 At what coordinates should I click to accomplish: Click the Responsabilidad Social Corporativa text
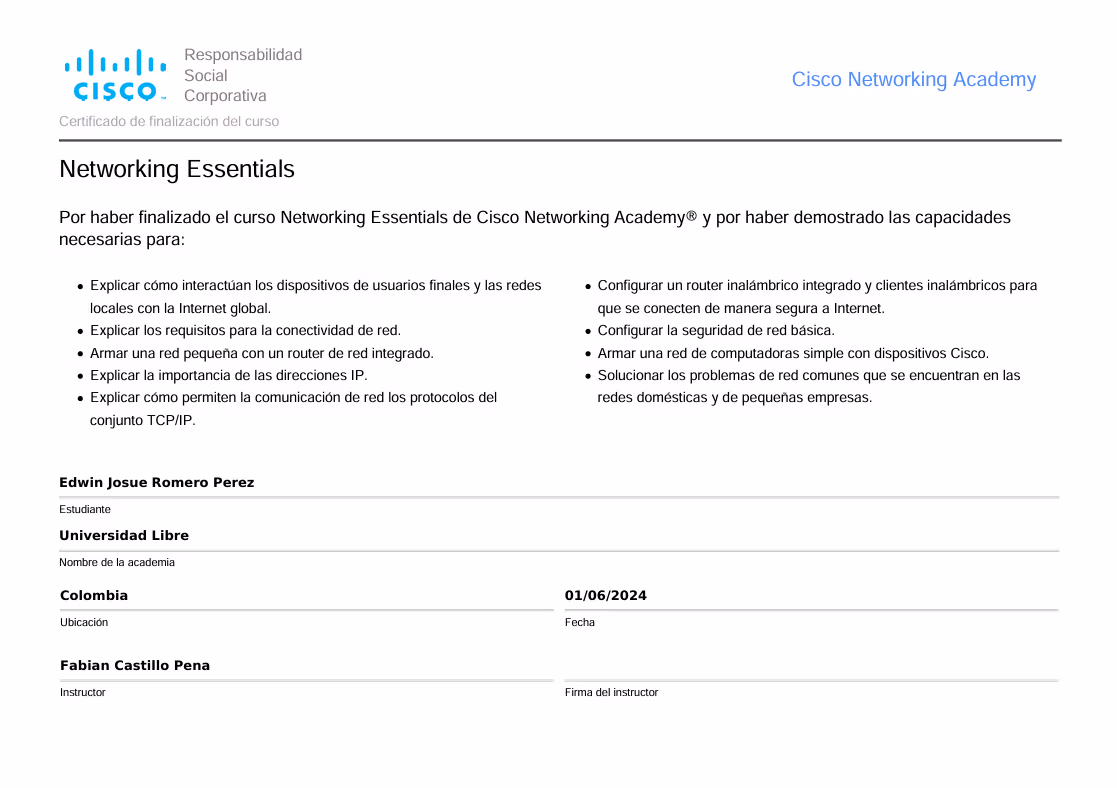pyautogui.click(x=242, y=75)
